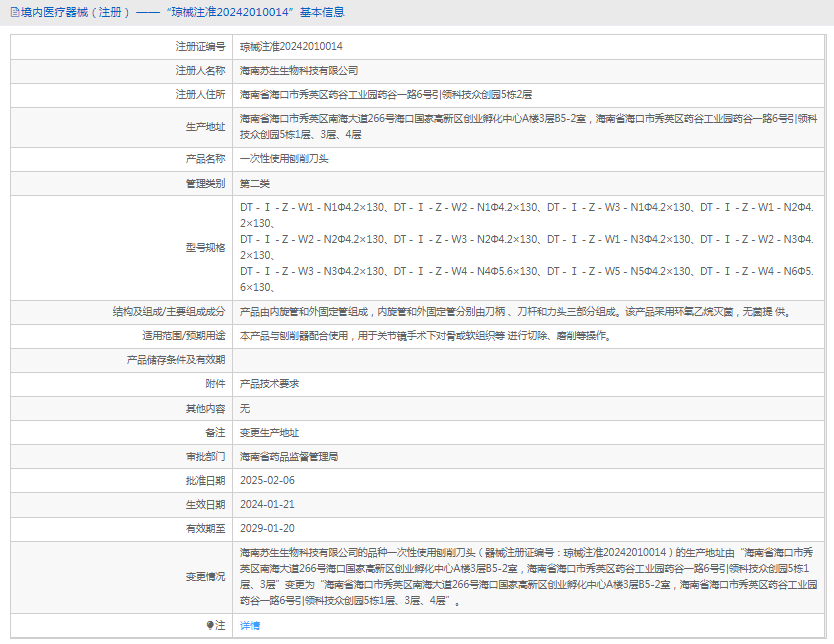Click the 其他内容 row label
This screenshot has width=834, height=644.
click(x=205, y=408)
